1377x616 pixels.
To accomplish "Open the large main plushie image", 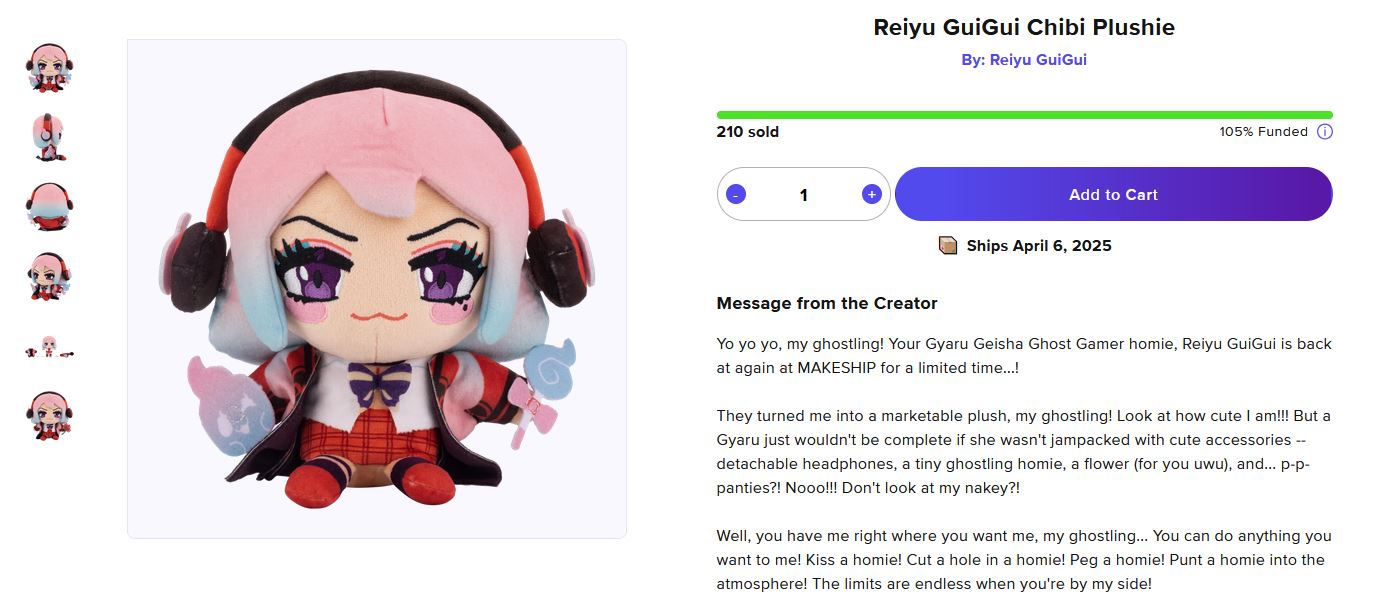I will tap(377, 289).
